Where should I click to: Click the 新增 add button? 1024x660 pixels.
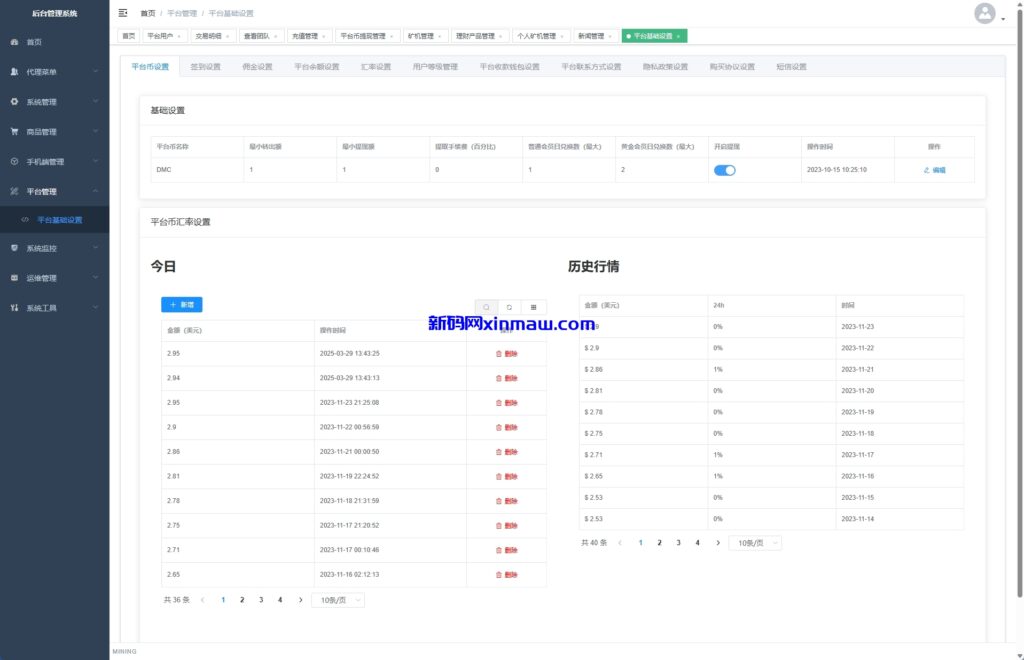[x=181, y=306]
